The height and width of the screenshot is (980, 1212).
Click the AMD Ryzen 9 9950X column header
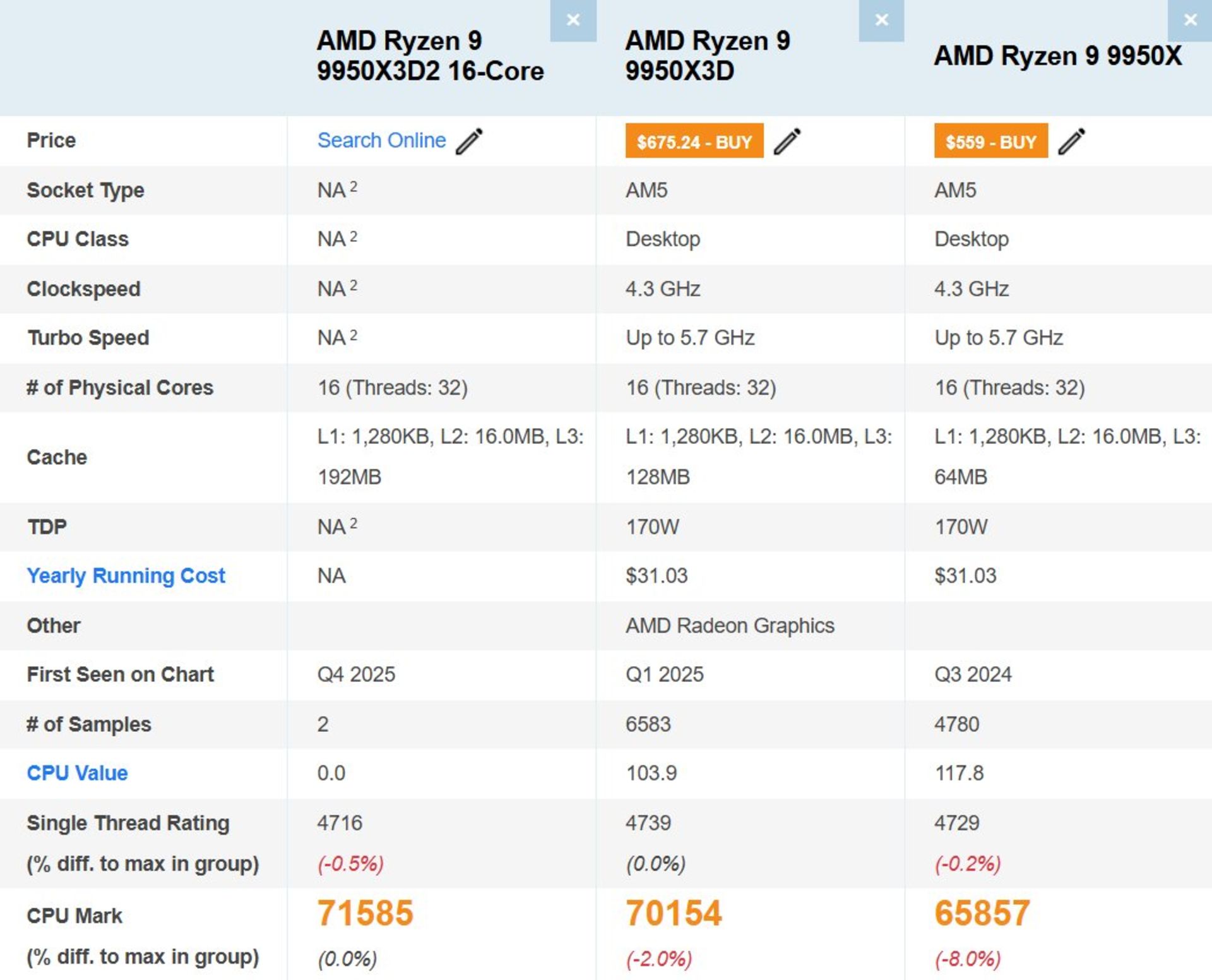(1057, 56)
